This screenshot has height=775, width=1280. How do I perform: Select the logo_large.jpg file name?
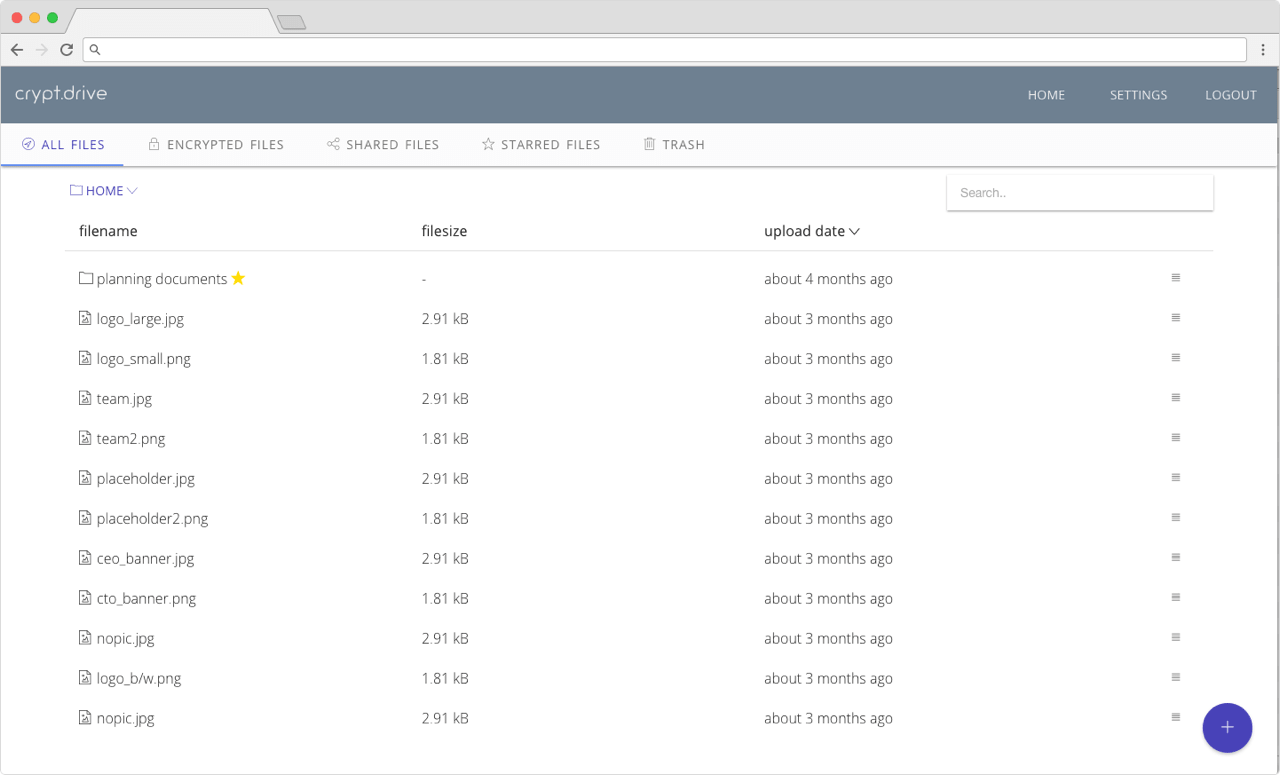click(140, 319)
